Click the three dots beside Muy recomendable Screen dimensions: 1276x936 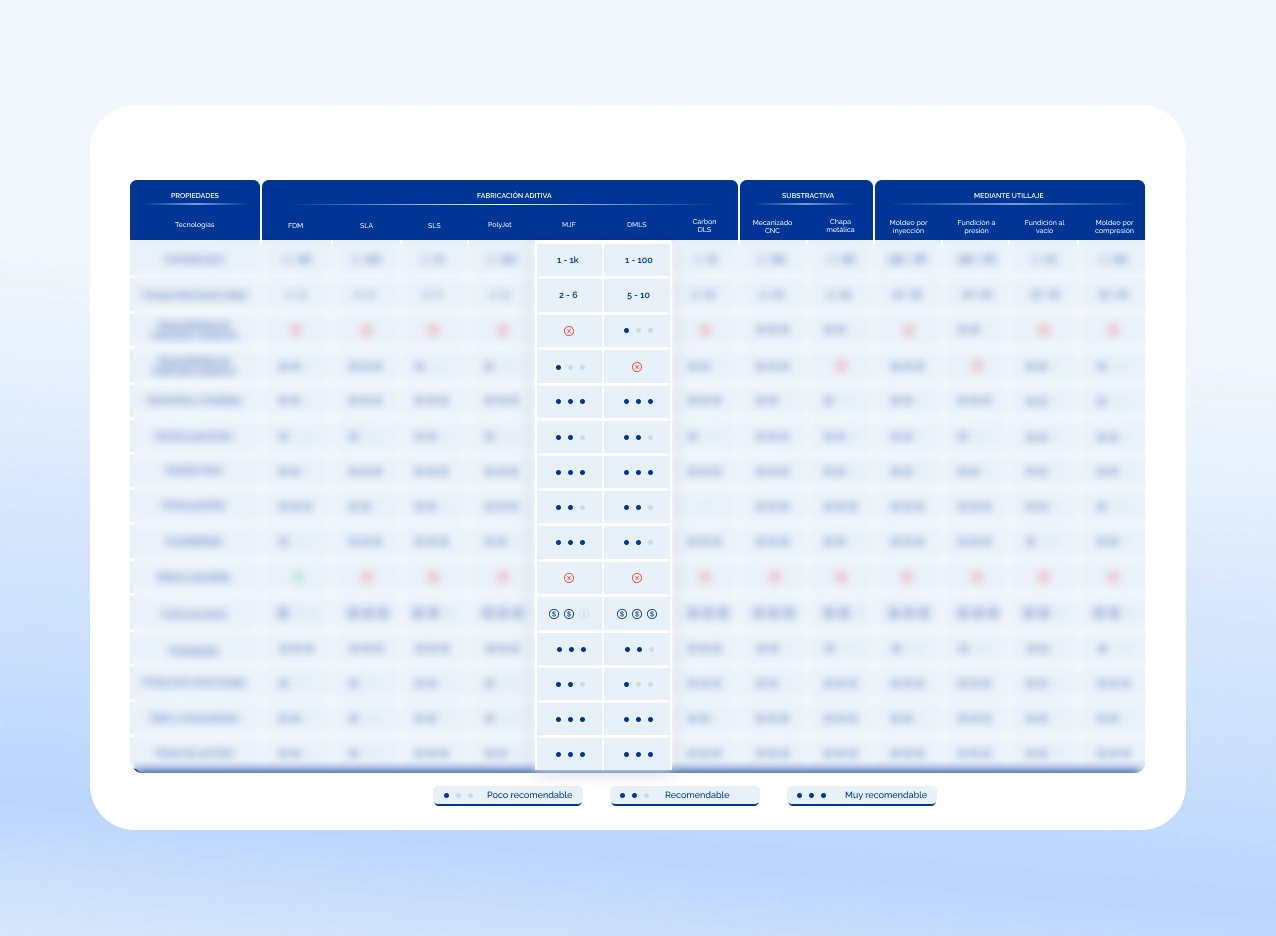click(811, 796)
